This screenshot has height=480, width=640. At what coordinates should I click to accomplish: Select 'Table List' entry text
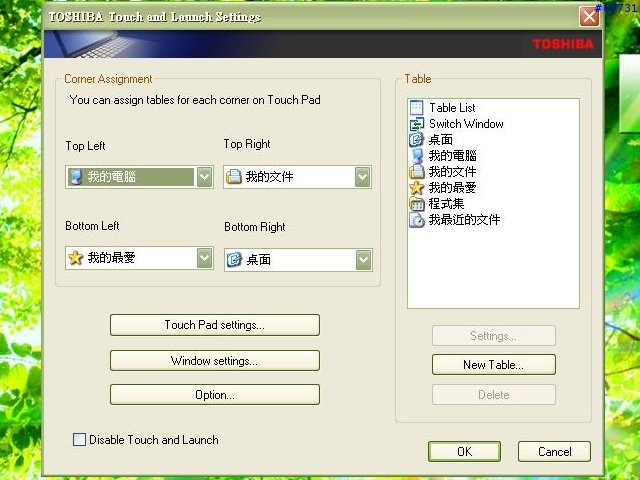452,108
